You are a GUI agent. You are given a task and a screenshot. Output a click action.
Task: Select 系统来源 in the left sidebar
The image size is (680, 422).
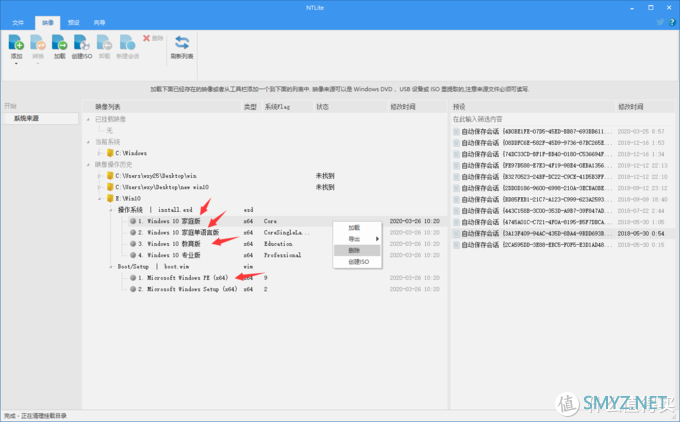click(x=40, y=118)
